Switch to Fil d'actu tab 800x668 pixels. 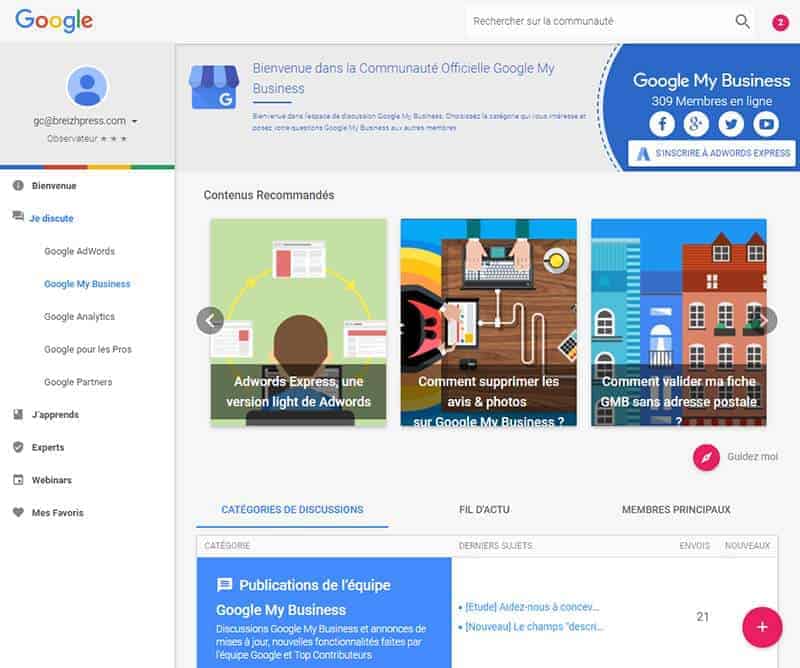pyautogui.click(x=484, y=509)
